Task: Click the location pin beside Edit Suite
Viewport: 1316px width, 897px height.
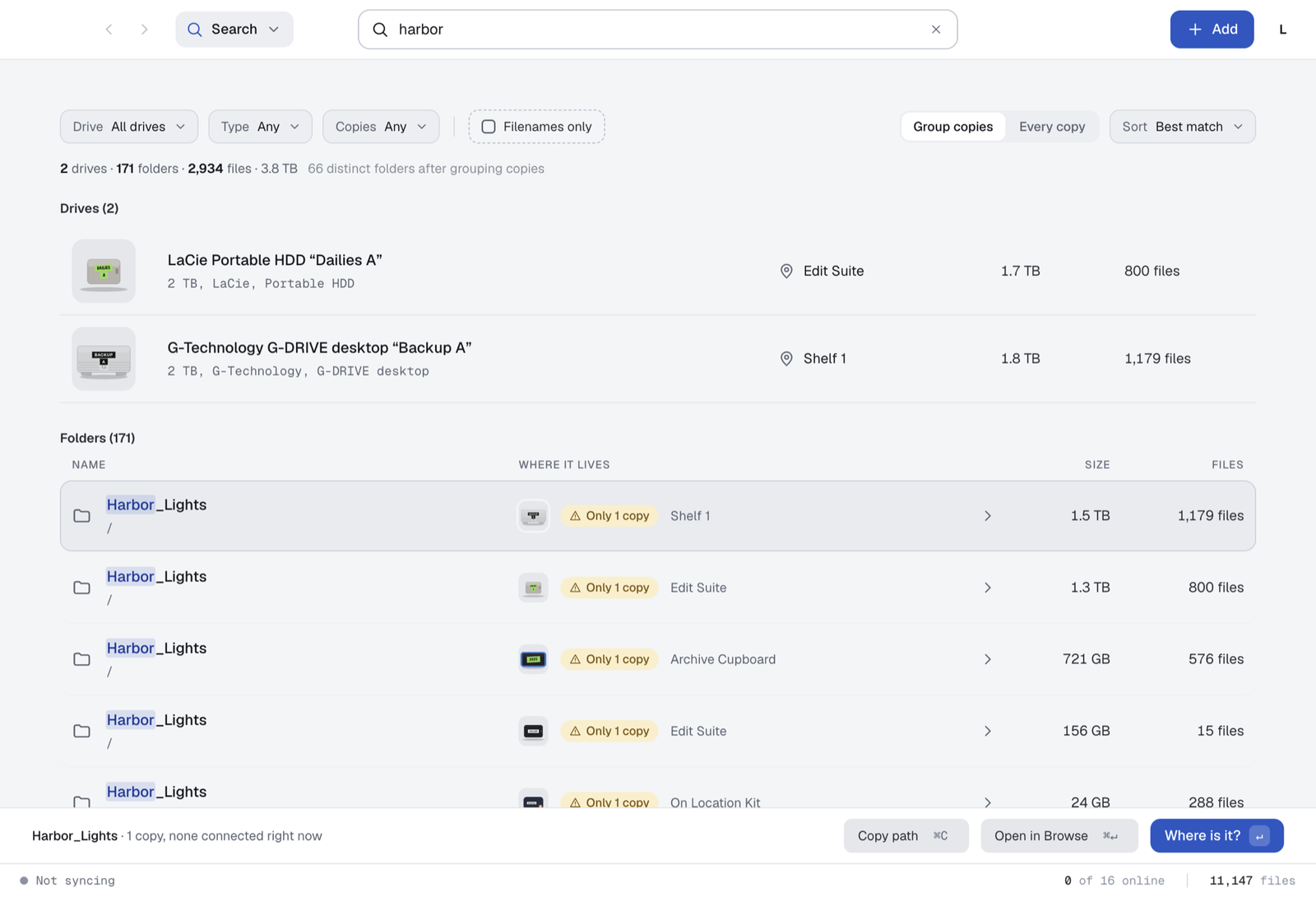Action: coord(786,271)
